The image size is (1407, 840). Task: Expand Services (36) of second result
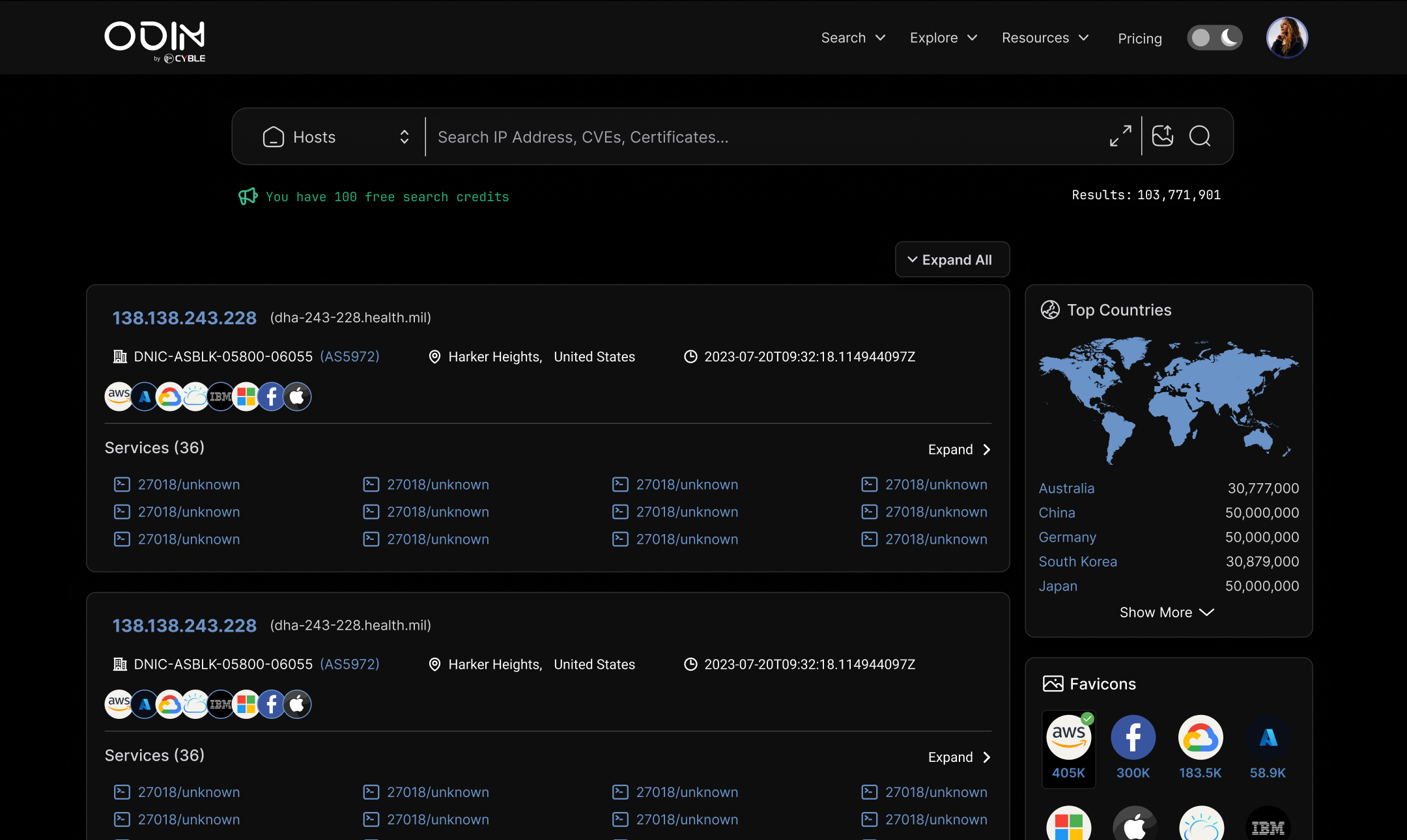pos(959,757)
